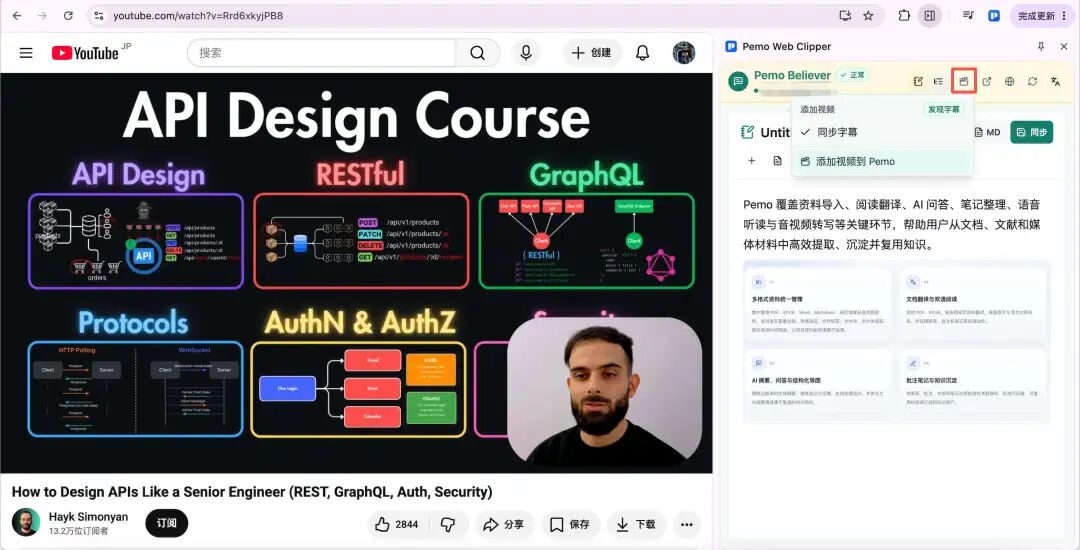Open YouTube hamburger guide menu

[x=26, y=53]
